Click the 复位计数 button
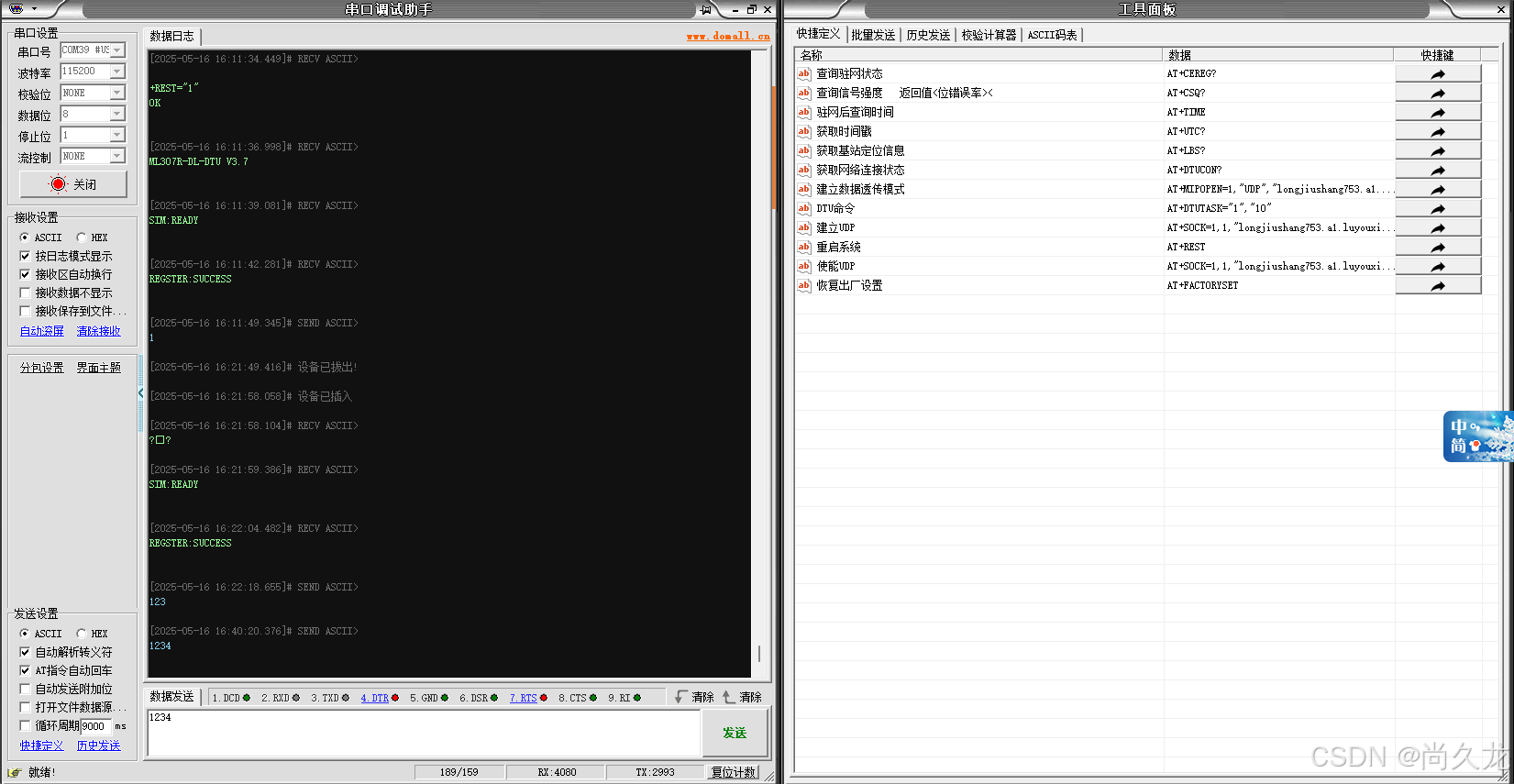This screenshot has height=784, width=1514. pyautogui.click(x=734, y=772)
